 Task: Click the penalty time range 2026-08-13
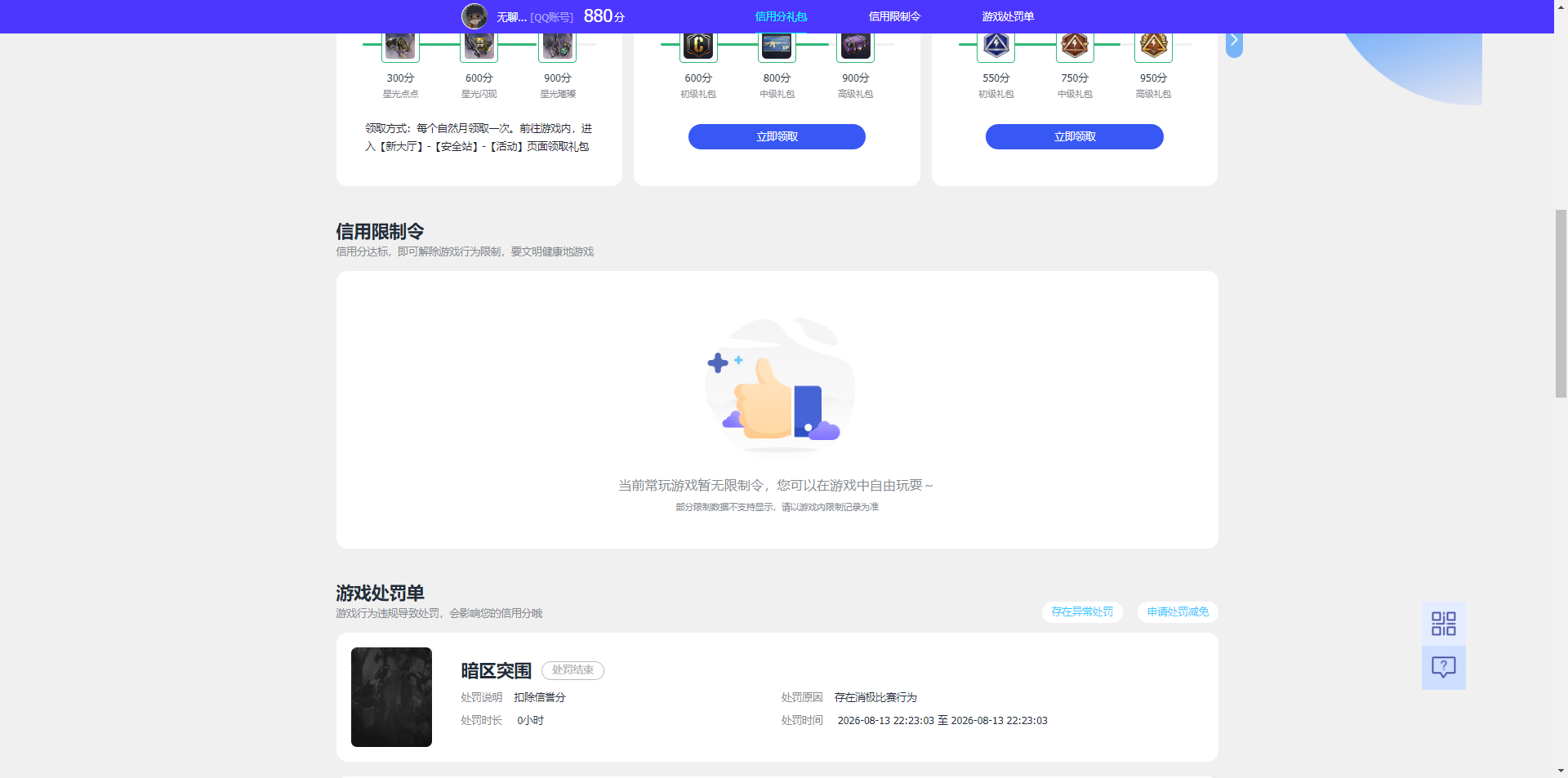[942, 721]
